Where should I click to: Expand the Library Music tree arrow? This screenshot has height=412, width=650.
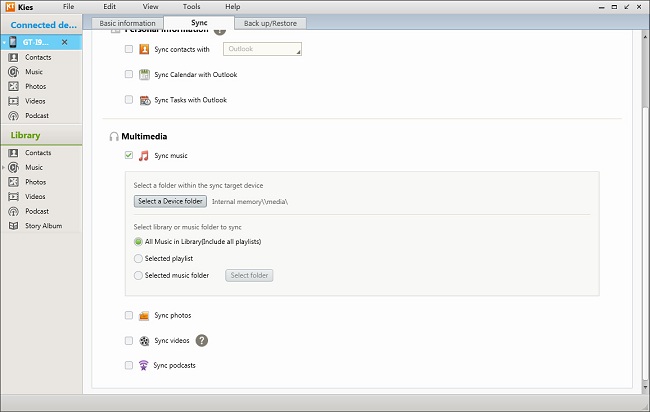(x=4, y=167)
